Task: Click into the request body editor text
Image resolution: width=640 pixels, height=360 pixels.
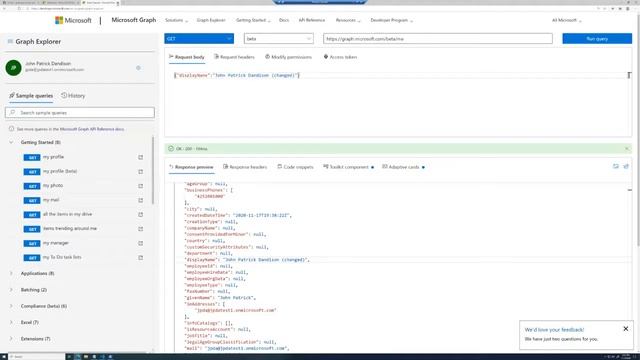Action: 237,75
